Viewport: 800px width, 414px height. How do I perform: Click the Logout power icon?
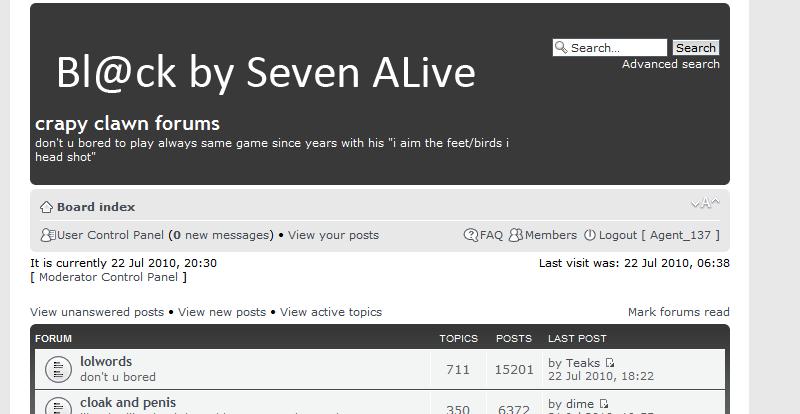tap(590, 235)
